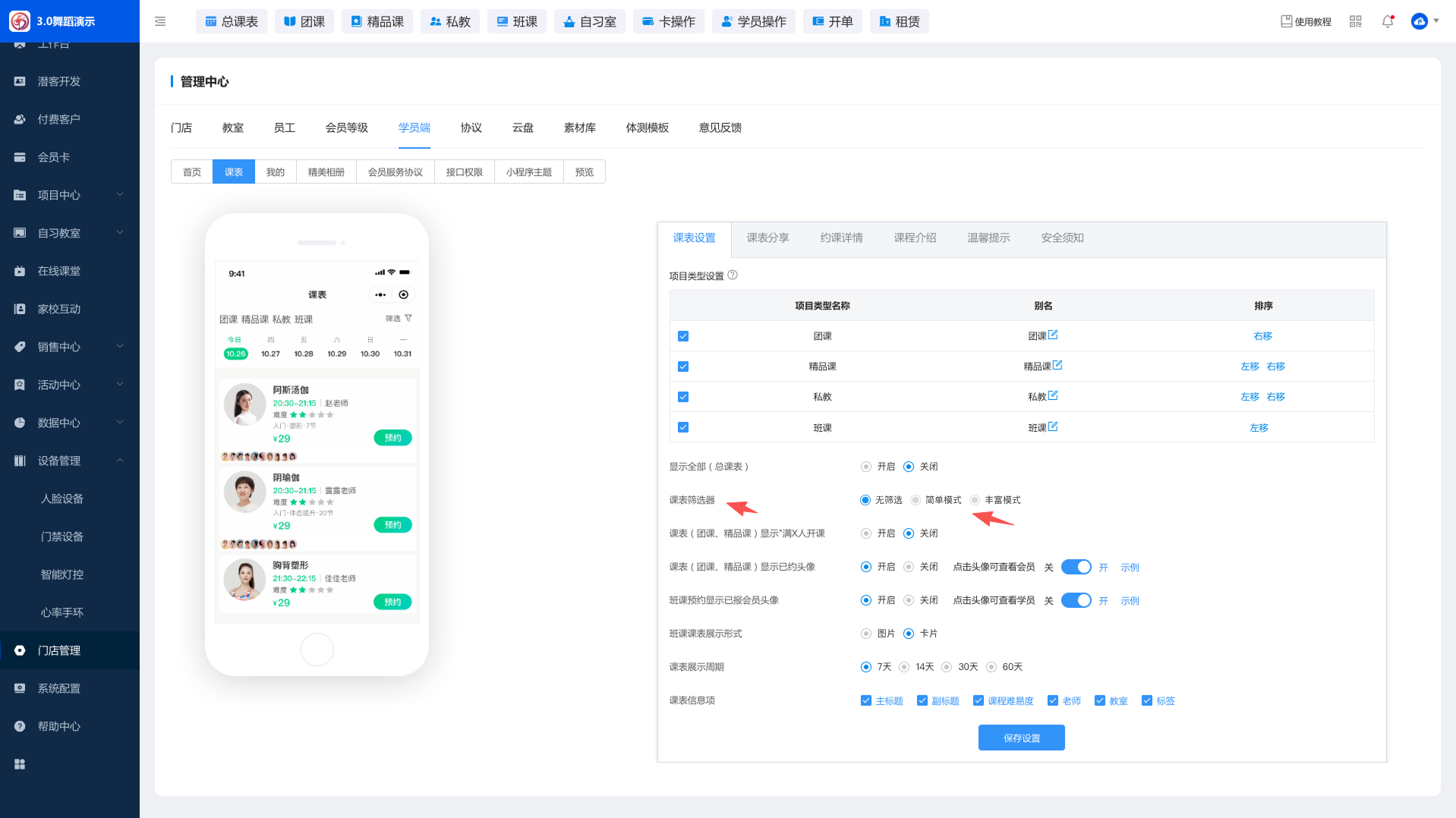Click edit icon beside 团课 alias
This screenshot has width=1456, height=818.
pyautogui.click(x=1053, y=335)
